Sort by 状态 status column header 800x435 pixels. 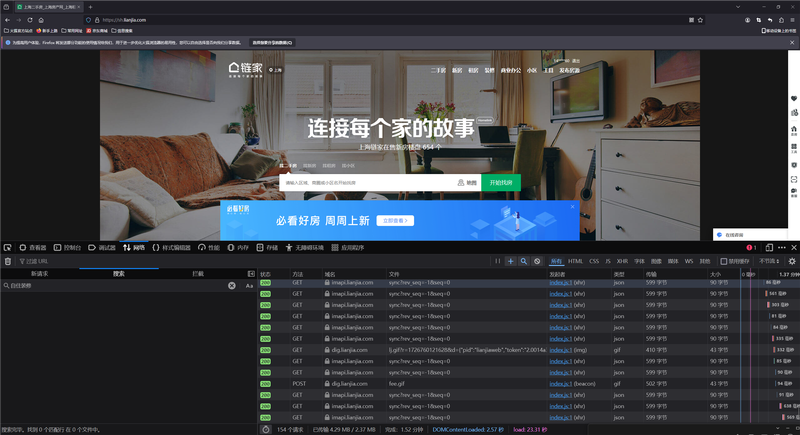(x=273, y=274)
